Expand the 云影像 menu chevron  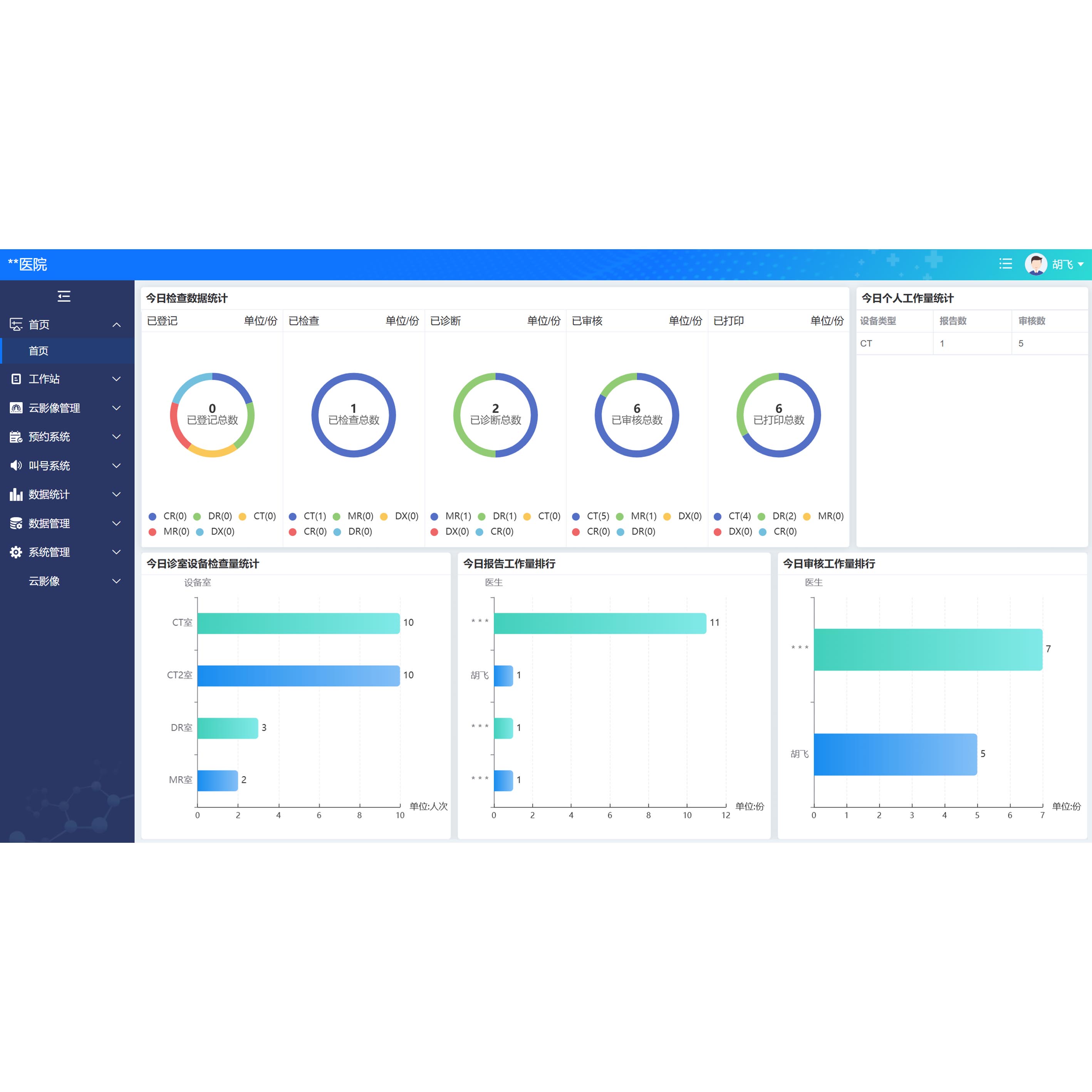coord(116,581)
